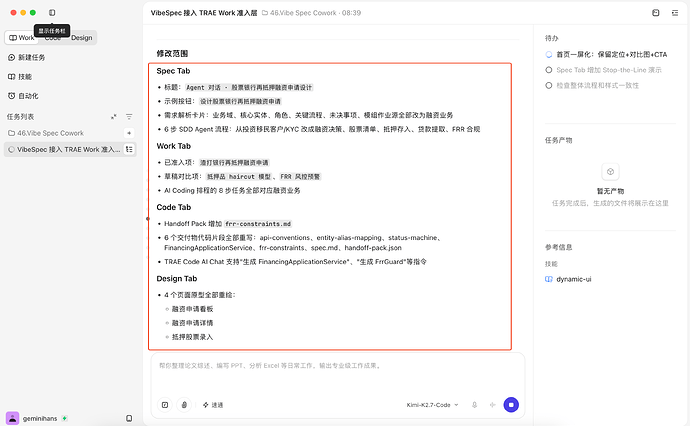Click the Work Tab heading
The width and height of the screenshot is (690, 426).
[x=174, y=146]
